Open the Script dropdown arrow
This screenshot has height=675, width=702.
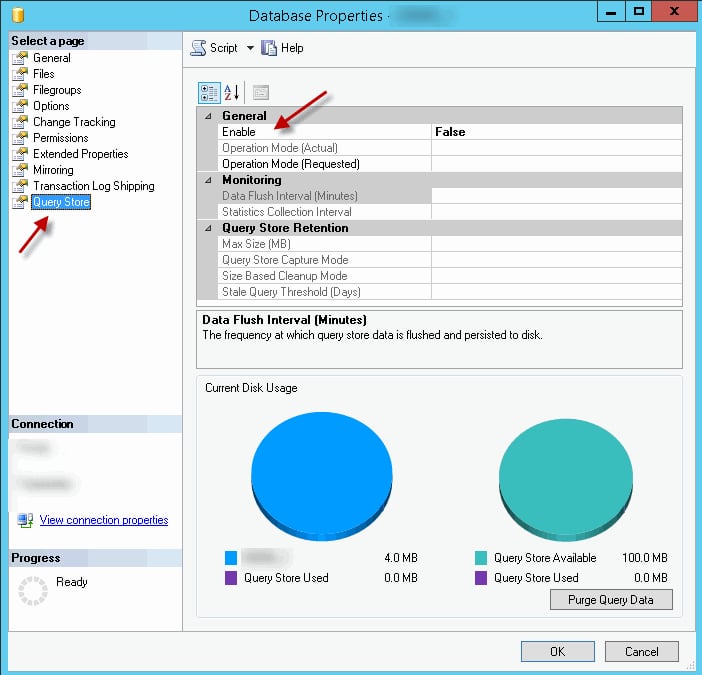click(250, 48)
